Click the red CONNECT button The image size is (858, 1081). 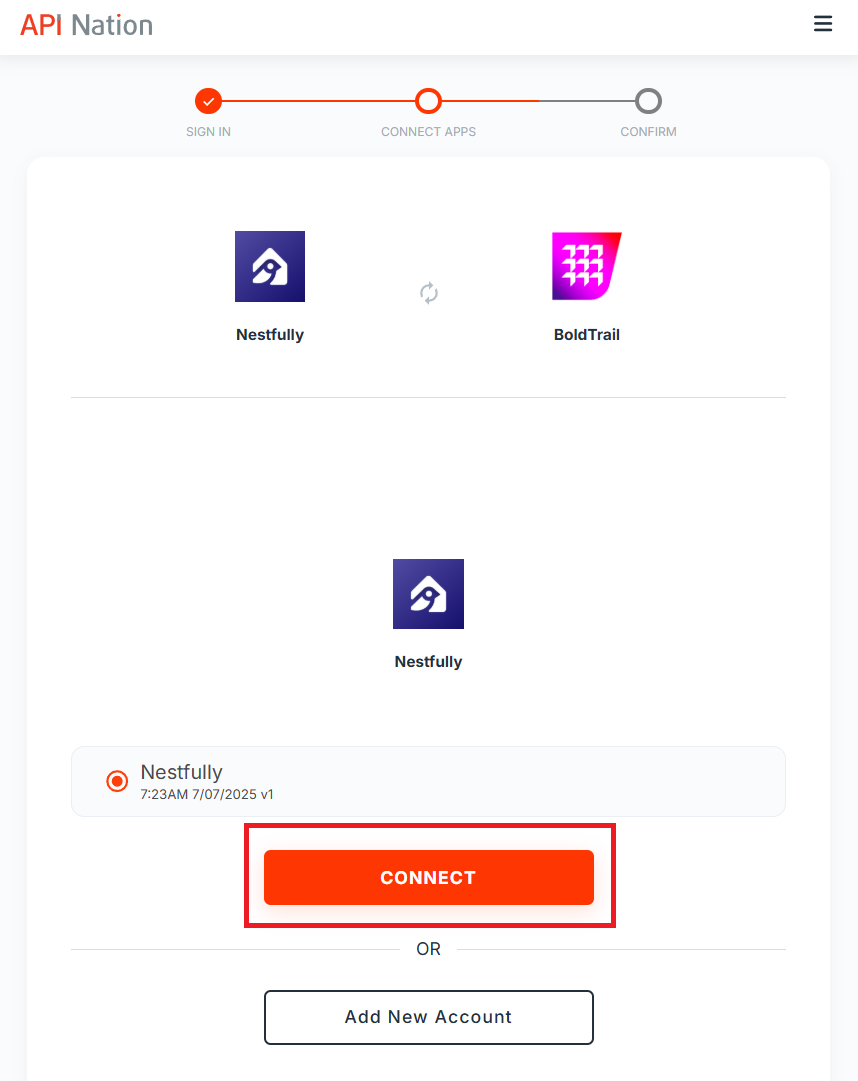pyautogui.click(x=429, y=877)
